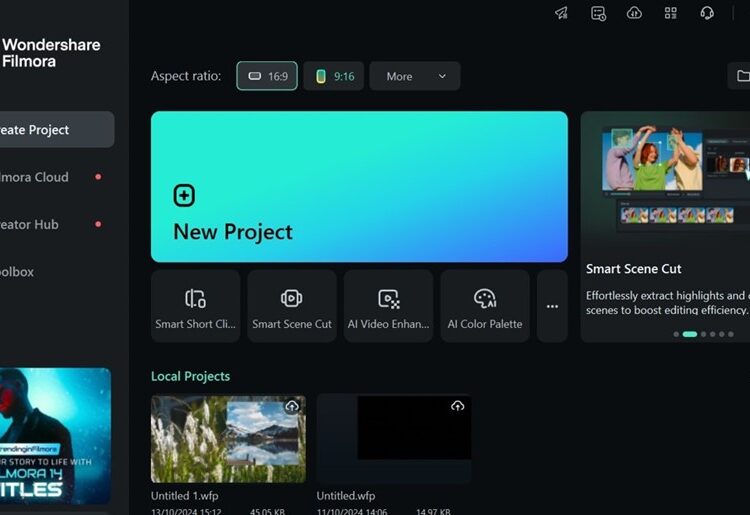
Task: Select the first carousel dot
Action: tap(676, 334)
